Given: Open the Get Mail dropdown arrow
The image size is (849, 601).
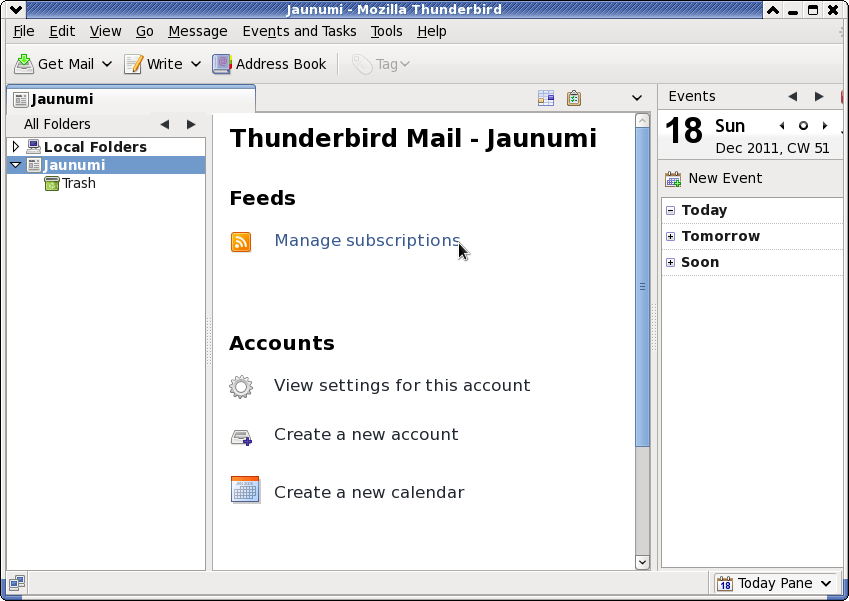Looking at the screenshot, I should click(x=107, y=64).
